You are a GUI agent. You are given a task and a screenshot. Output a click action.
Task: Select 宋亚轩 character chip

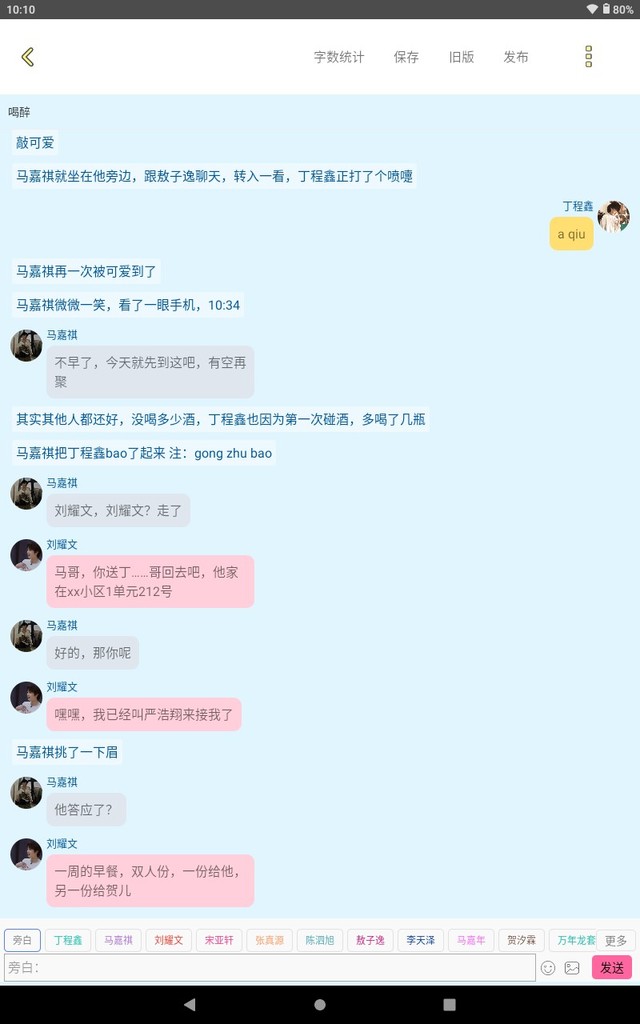coord(219,940)
